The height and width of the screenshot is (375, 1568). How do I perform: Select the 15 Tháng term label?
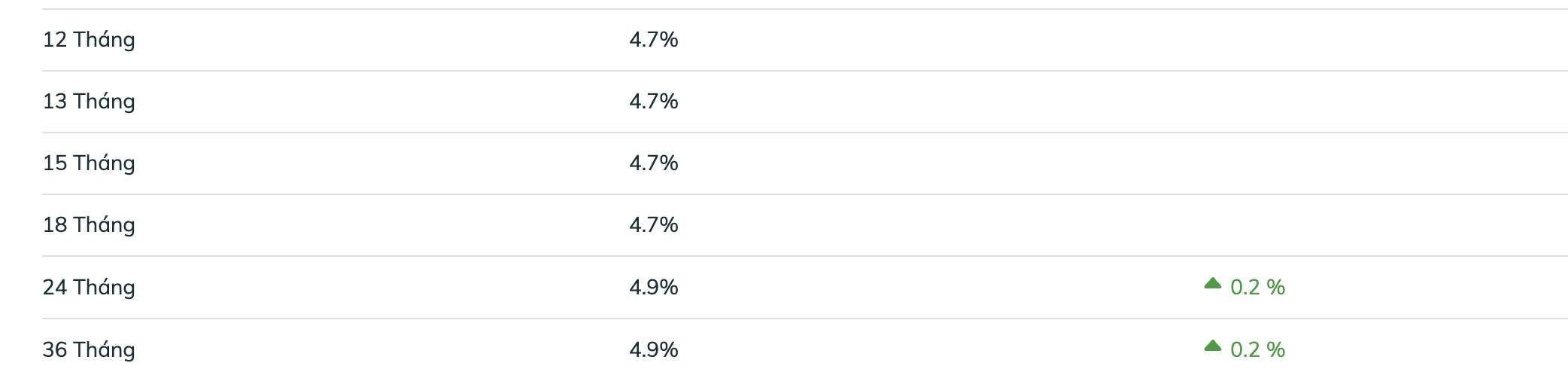click(x=89, y=163)
